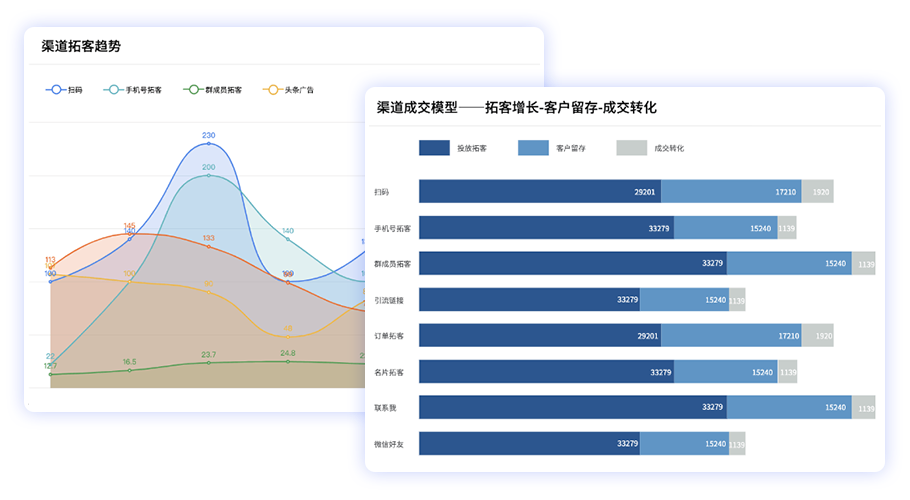Hide the 投放拓客 series via legend

(x=434, y=148)
